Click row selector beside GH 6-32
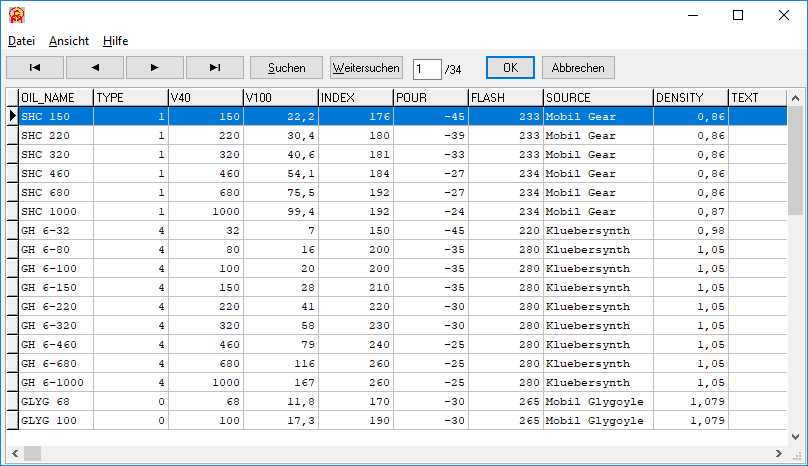Viewport: 808px width, 466px height. tap(13, 231)
